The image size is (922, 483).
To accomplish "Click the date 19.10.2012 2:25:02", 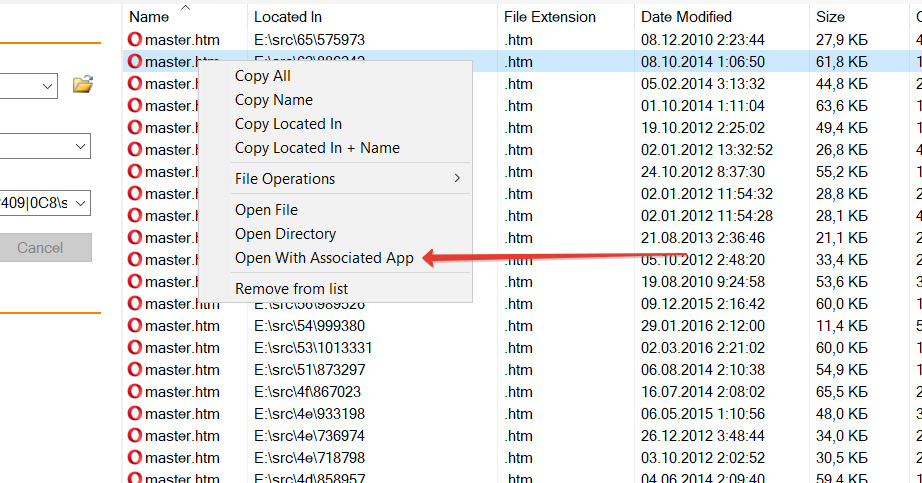I will (x=703, y=128).
